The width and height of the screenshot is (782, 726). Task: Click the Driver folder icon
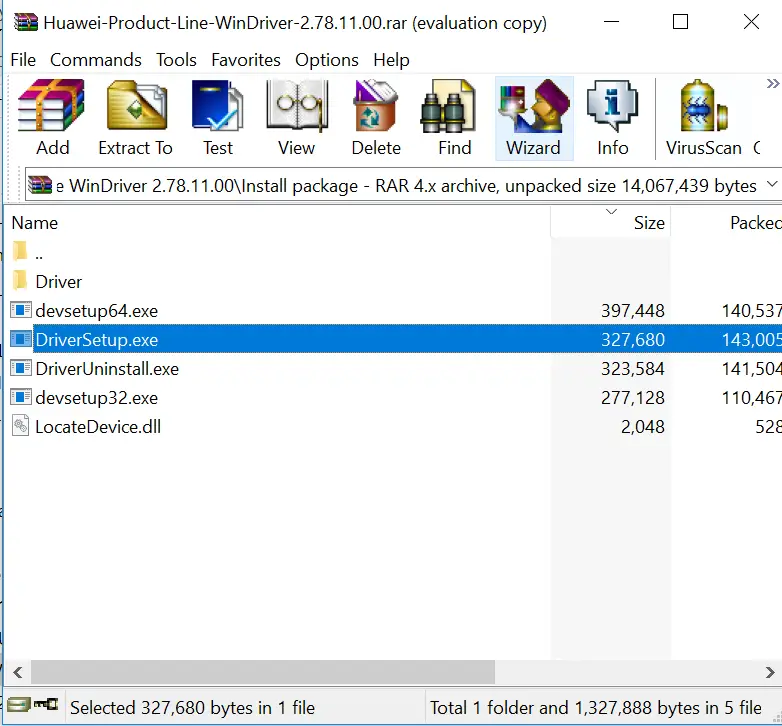point(20,280)
